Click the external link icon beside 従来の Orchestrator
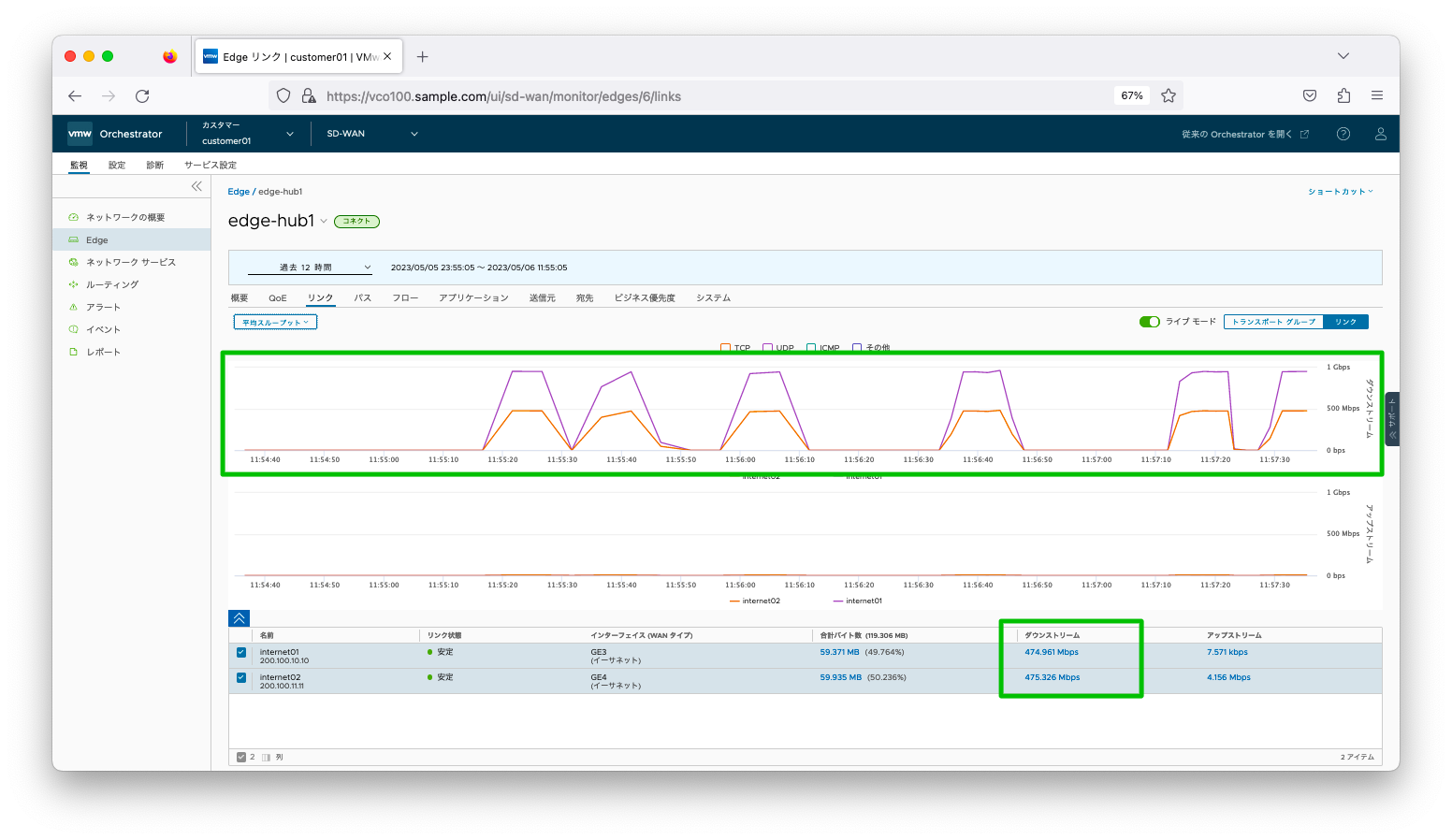Screen dimensions: 1452x840 tap(1304, 134)
